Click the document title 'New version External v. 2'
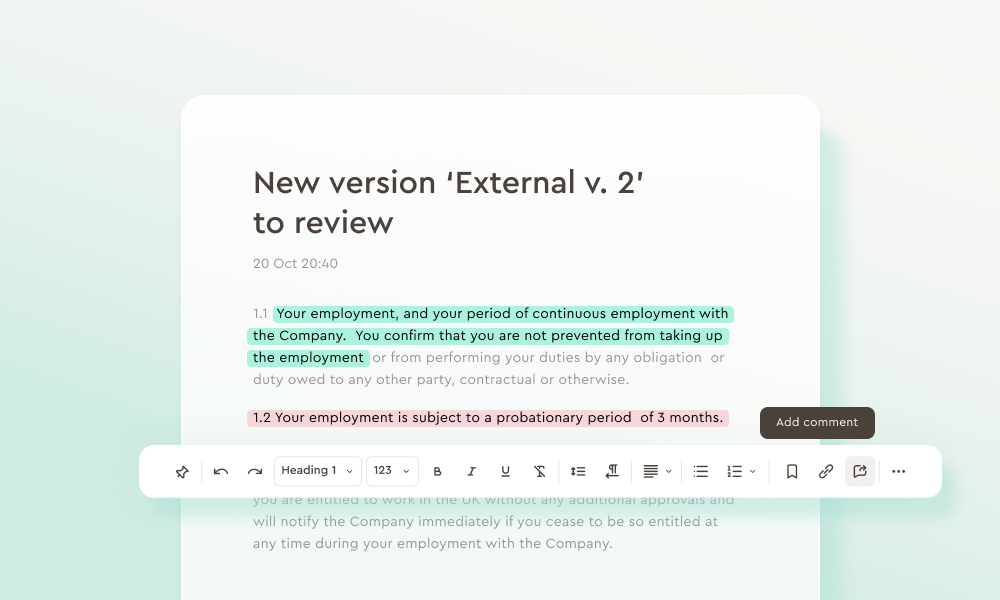Viewport: 1000px width, 600px height. [448, 202]
